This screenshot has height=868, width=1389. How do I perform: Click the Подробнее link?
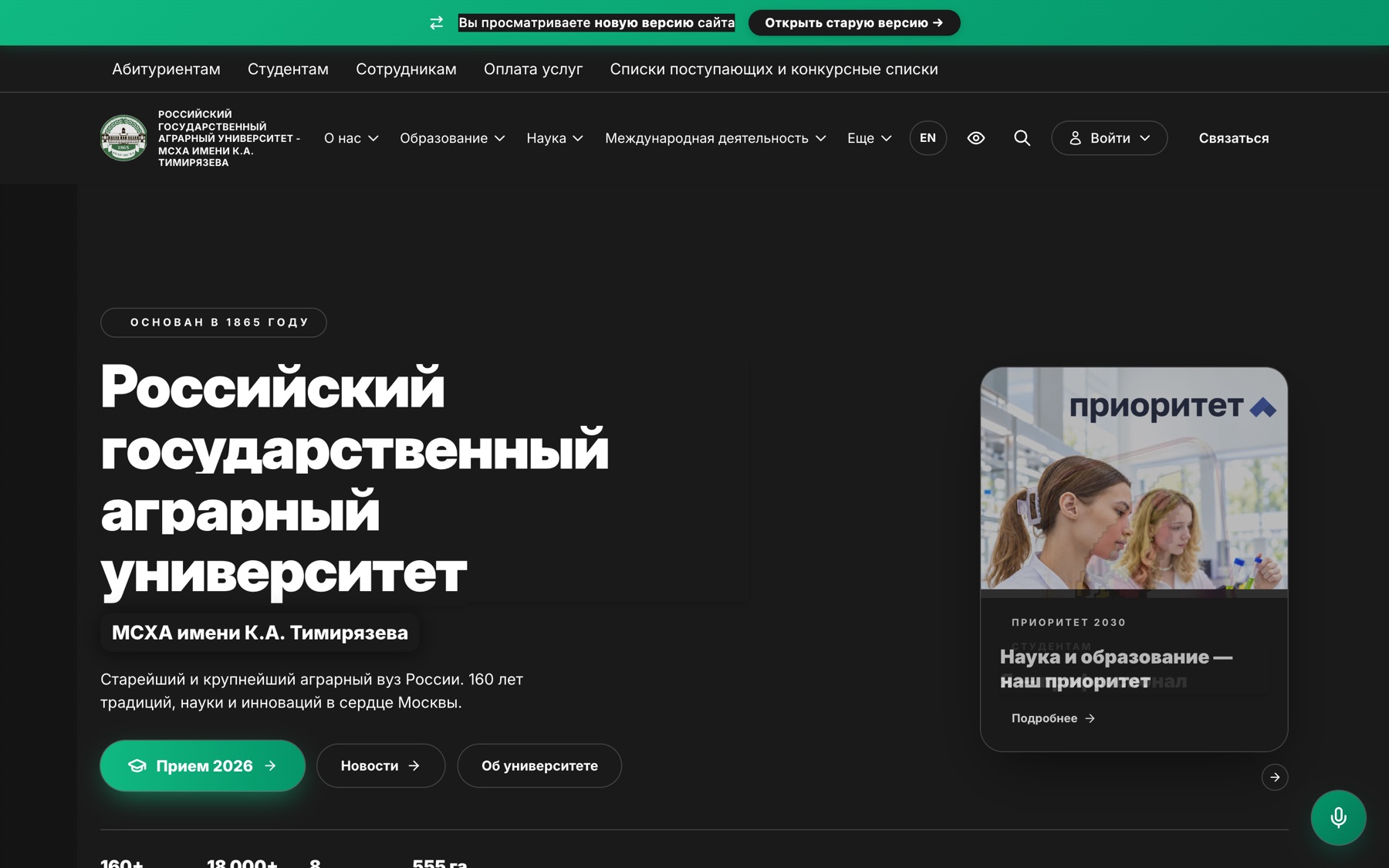pos(1053,718)
